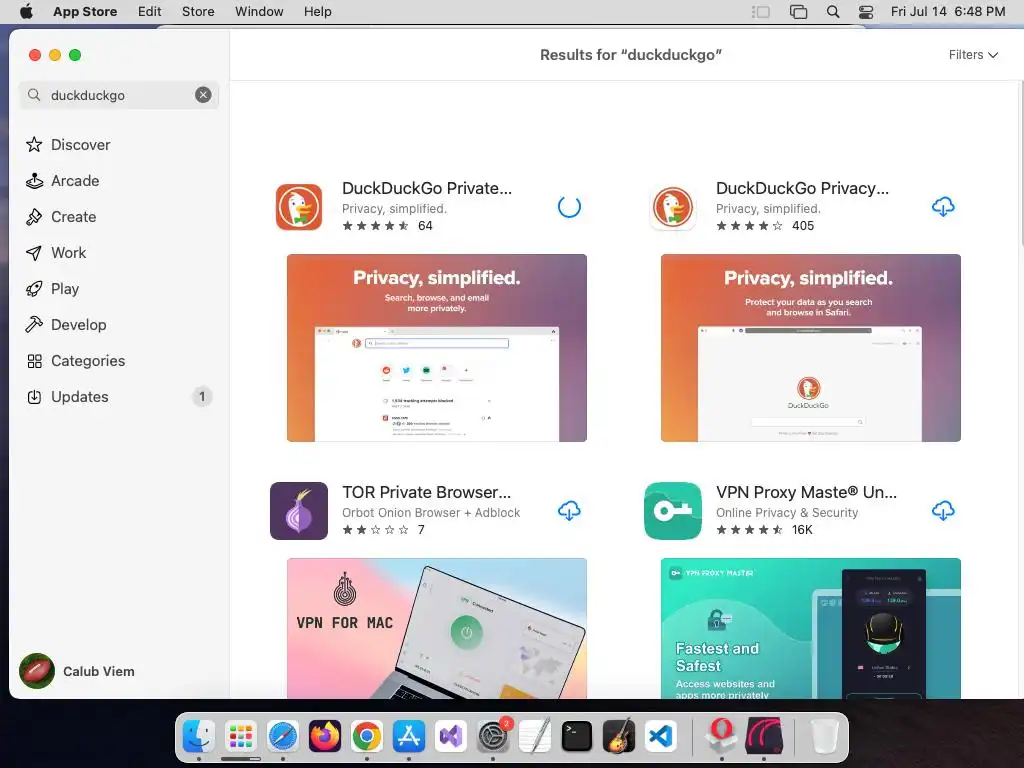Launch GarageBand from the Dock
1024x768 pixels.
[x=618, y=737]
